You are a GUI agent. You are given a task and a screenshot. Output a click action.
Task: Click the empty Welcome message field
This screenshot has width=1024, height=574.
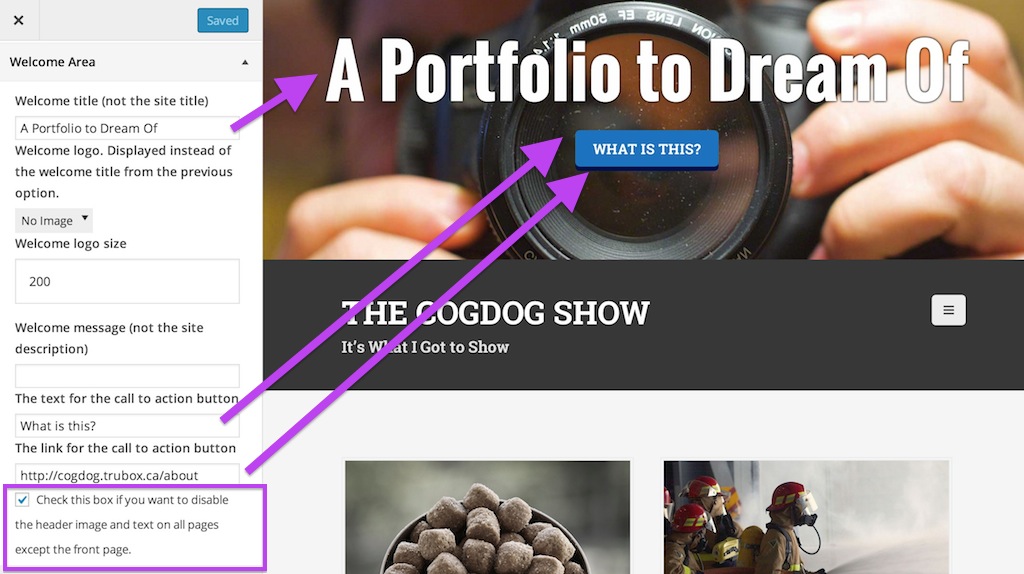click(127, 376)
